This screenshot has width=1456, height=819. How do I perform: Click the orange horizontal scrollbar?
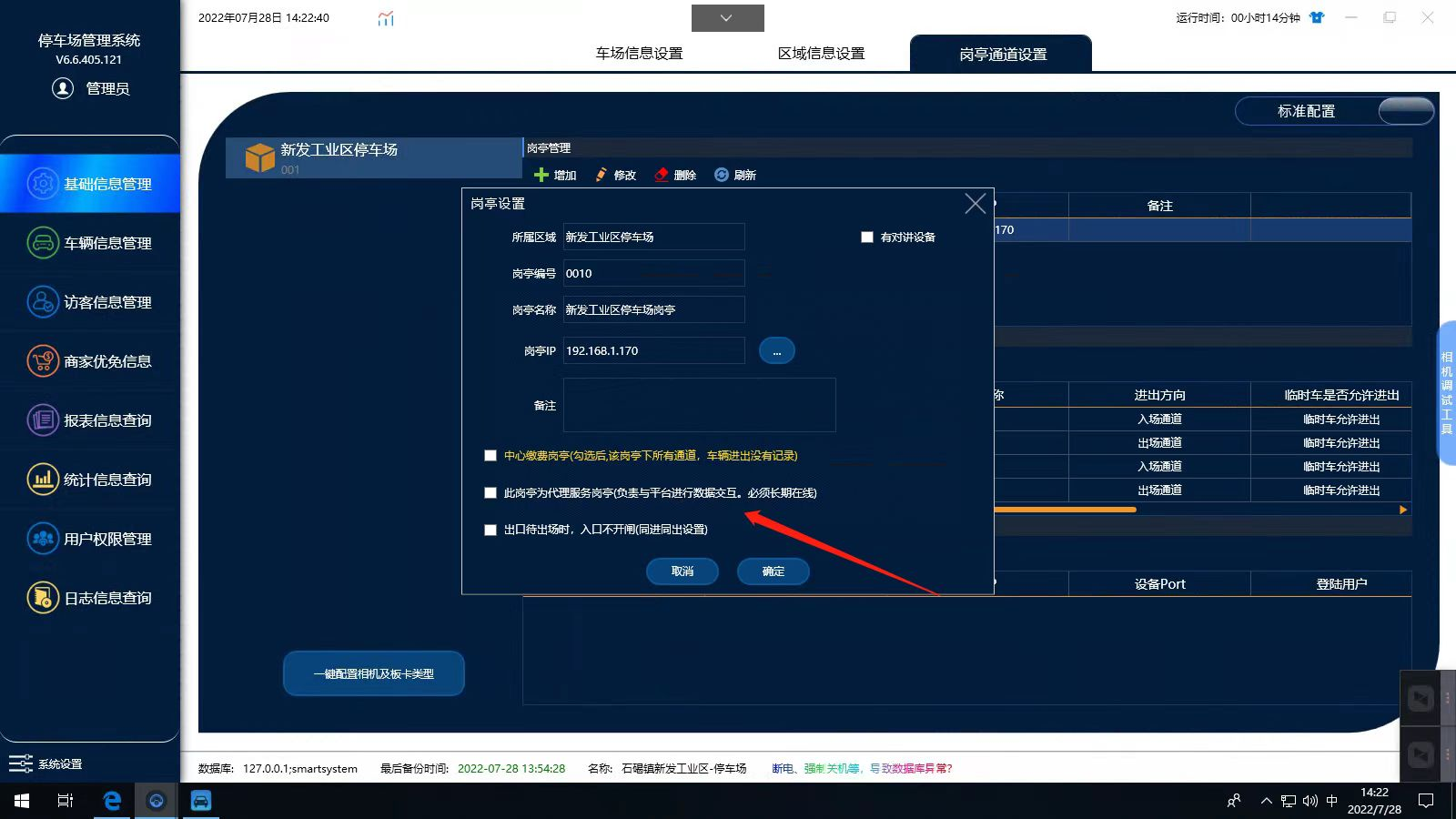[1065, 510]
